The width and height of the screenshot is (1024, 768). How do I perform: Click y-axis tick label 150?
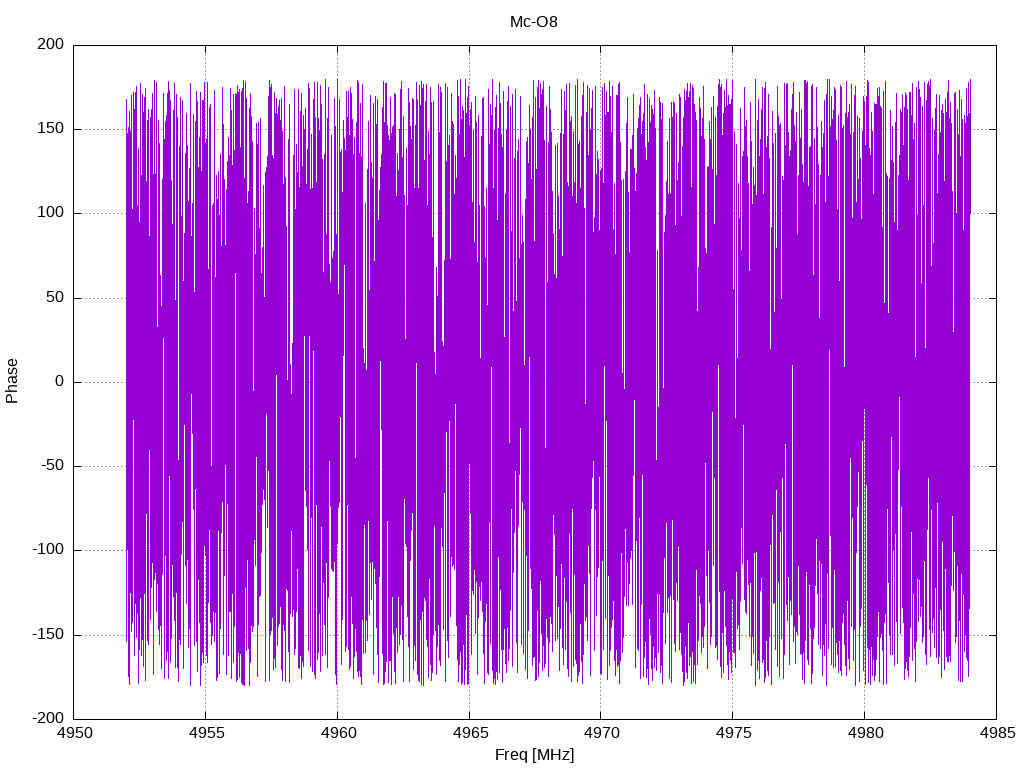tap(51, 129)
